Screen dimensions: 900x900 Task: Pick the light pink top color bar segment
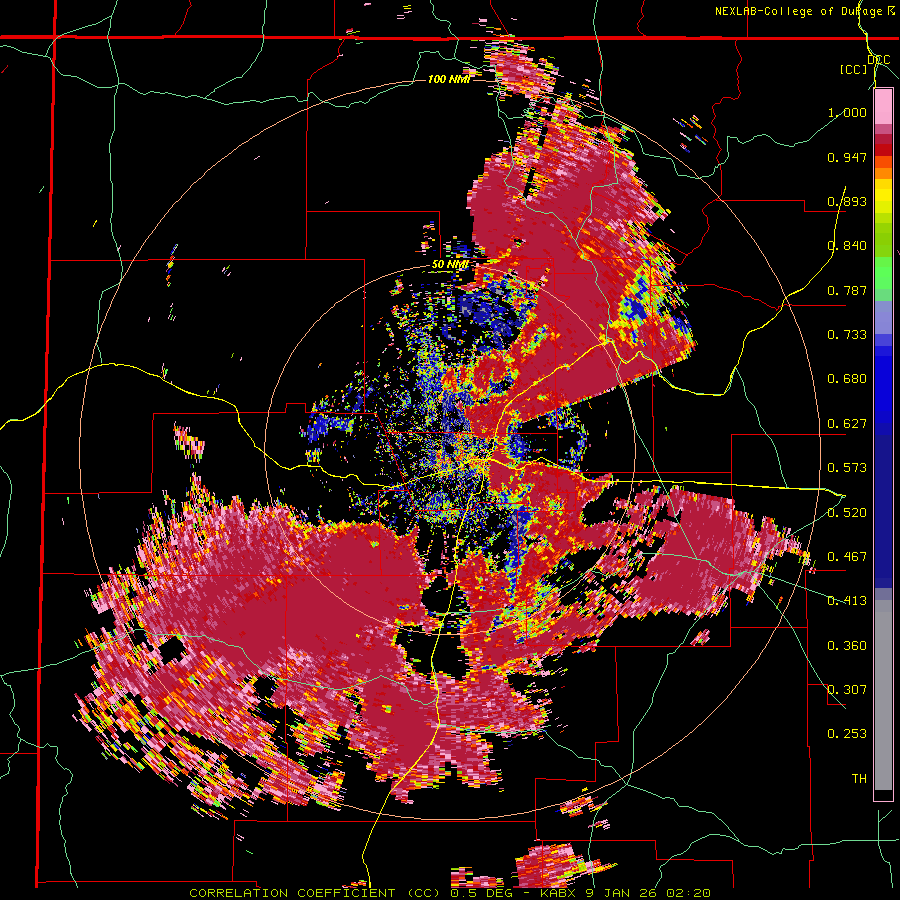tap(883, 107)
